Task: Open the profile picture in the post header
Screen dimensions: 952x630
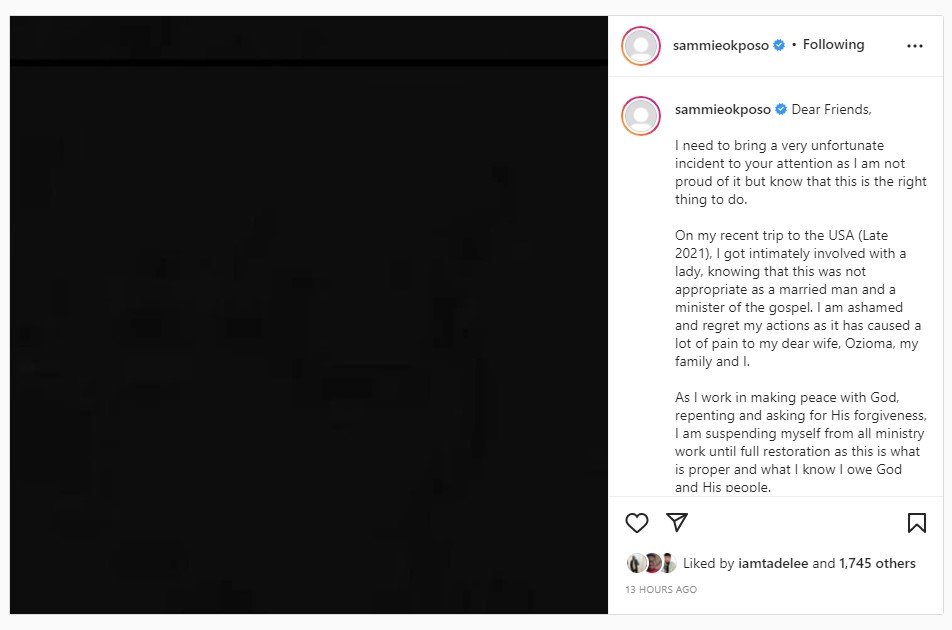Action: point(641,46)
